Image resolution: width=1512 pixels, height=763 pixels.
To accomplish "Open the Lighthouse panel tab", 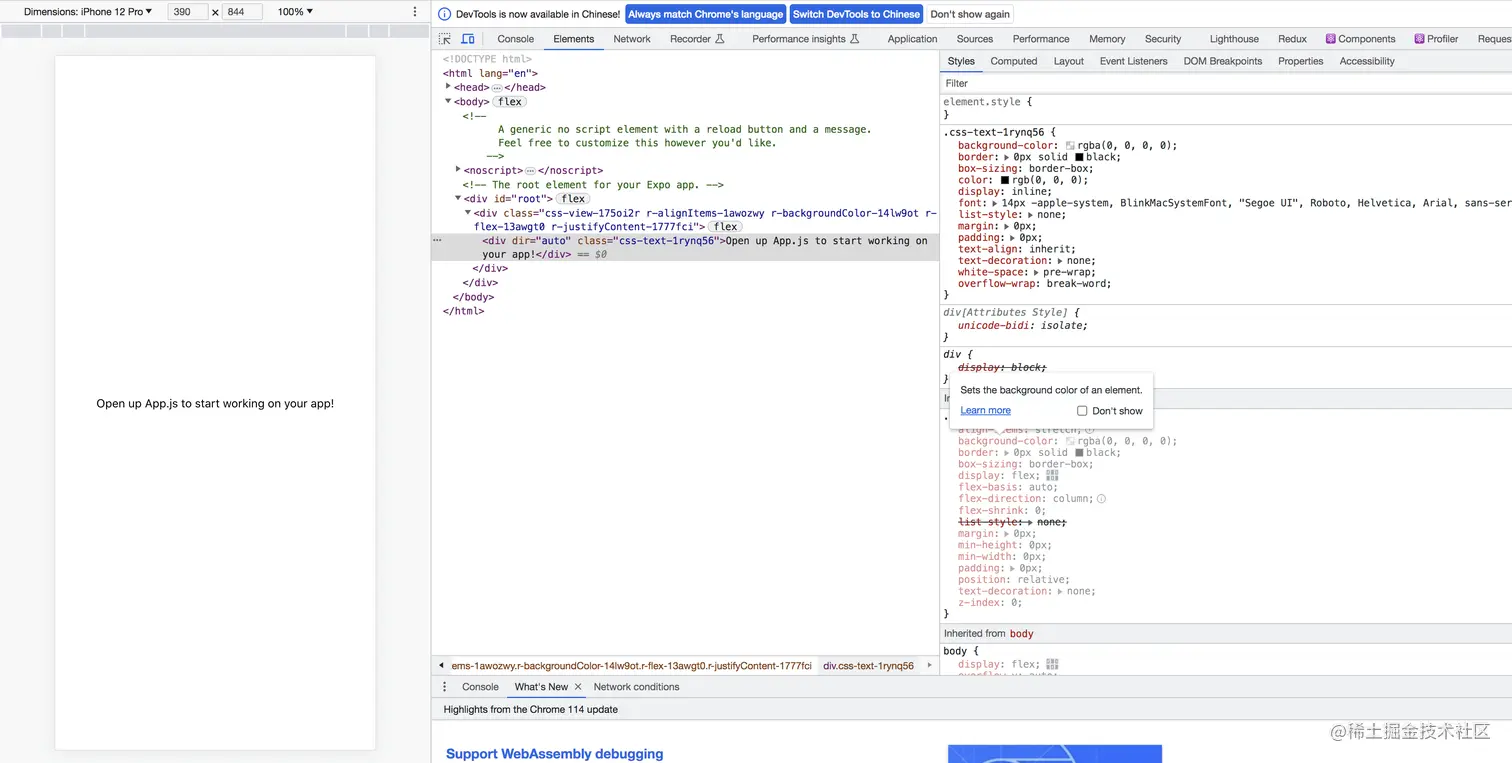I will tap(1234, 39).
